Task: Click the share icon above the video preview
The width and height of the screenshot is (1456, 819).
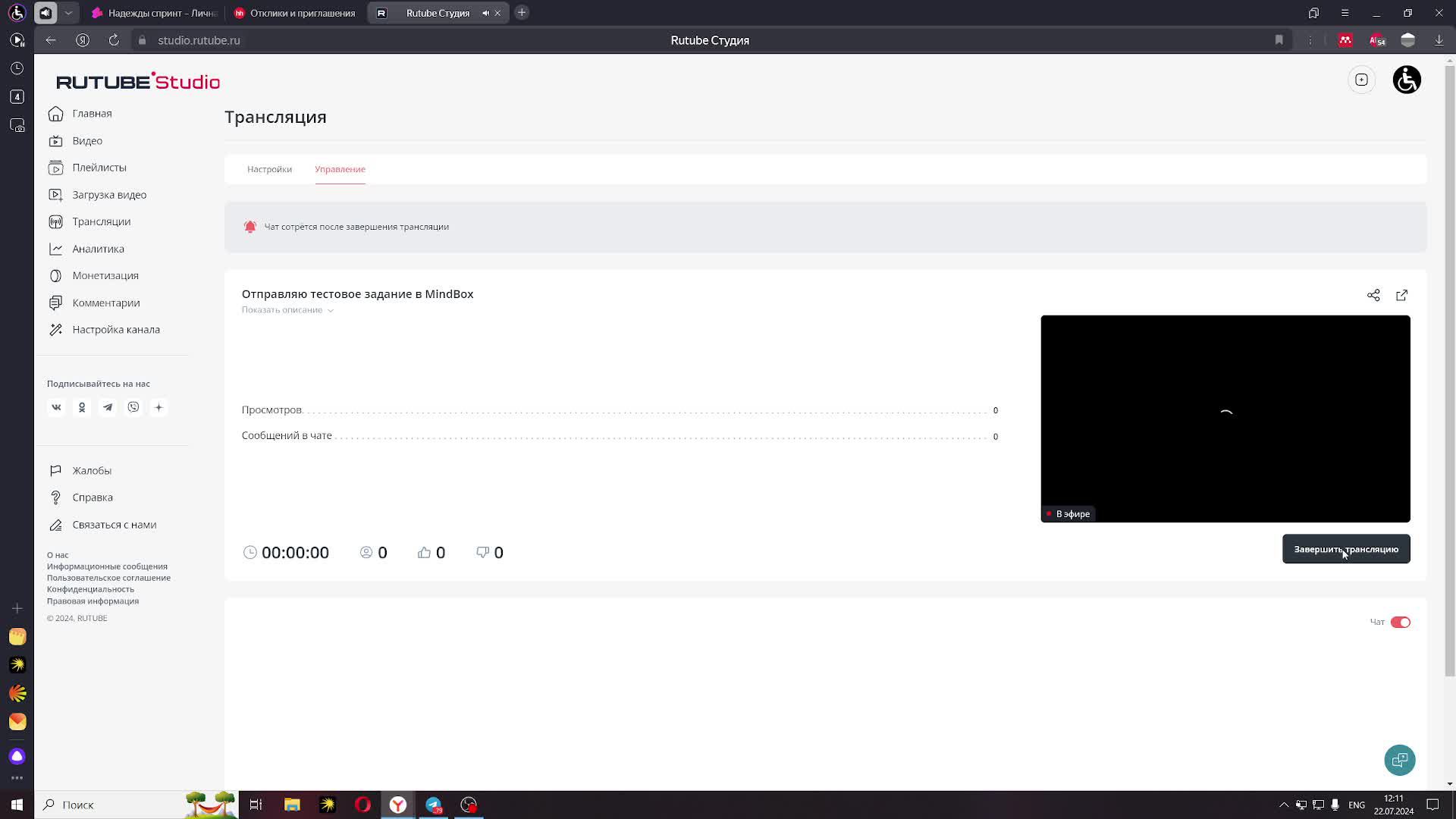Action: pos(1373,295)
